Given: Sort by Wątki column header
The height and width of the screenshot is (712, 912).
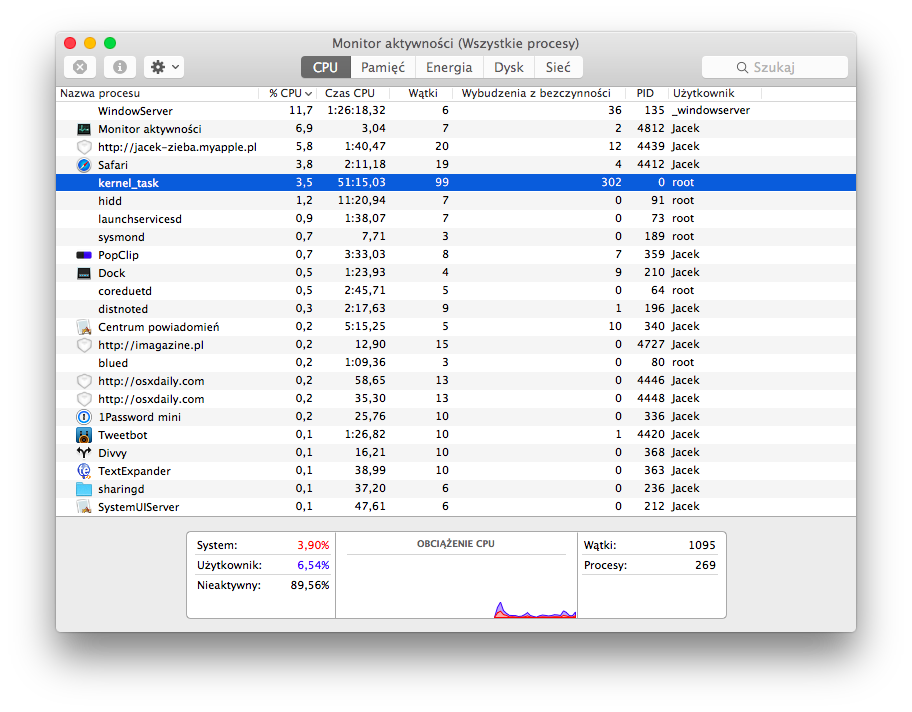Looking at the screenshot, I should pyautogui.click(x=422, y=93).
